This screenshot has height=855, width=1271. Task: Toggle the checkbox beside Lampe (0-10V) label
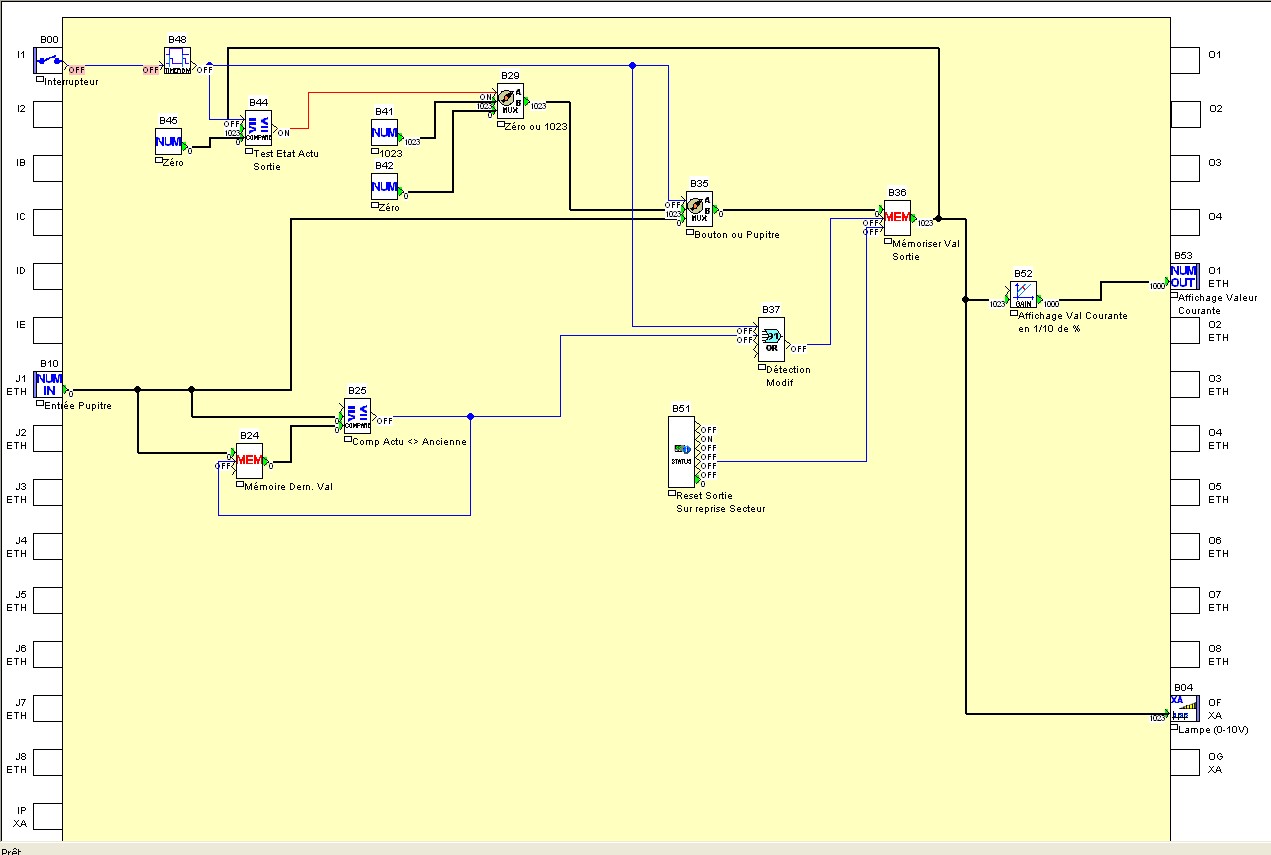tap(1174, 729)
